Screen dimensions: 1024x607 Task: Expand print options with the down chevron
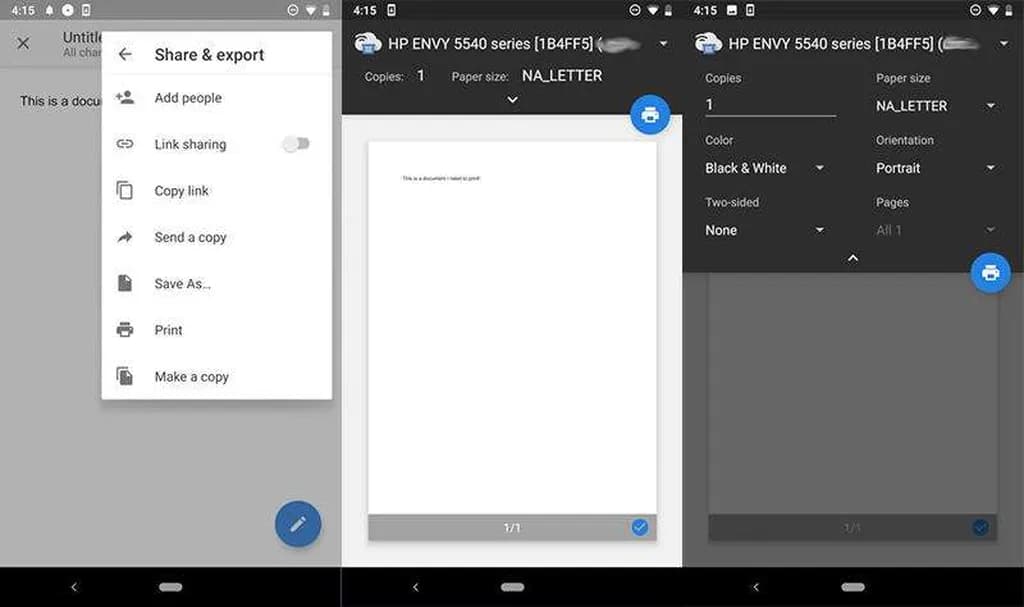512,100
